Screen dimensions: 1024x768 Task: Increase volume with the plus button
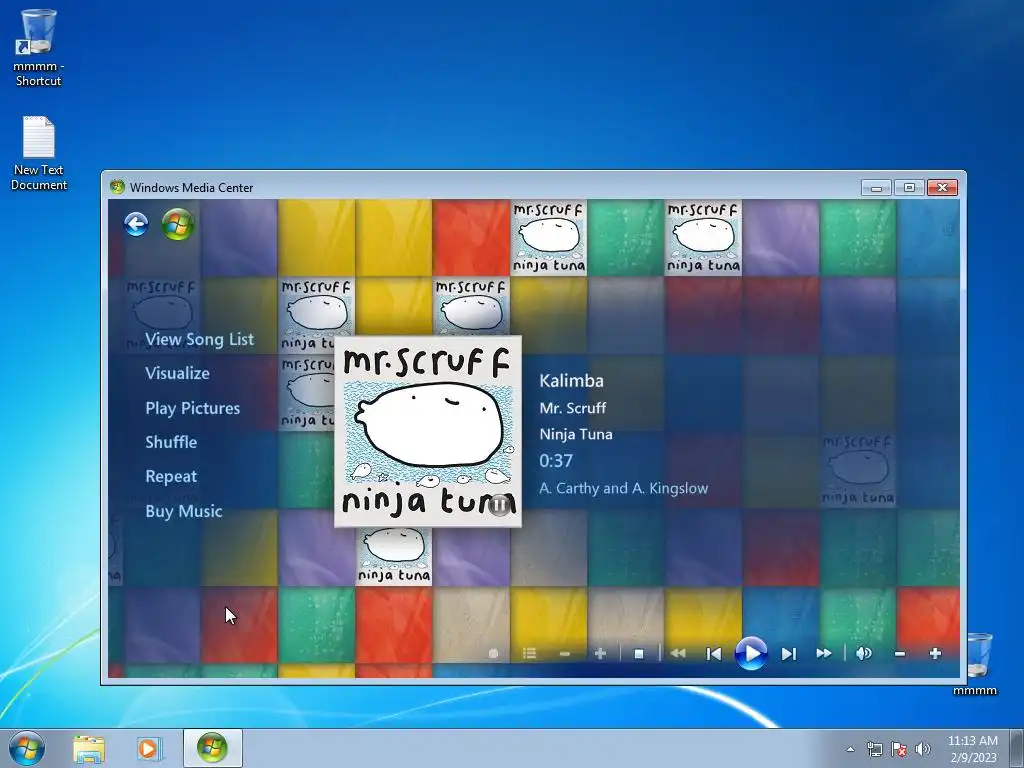(935, 653)
